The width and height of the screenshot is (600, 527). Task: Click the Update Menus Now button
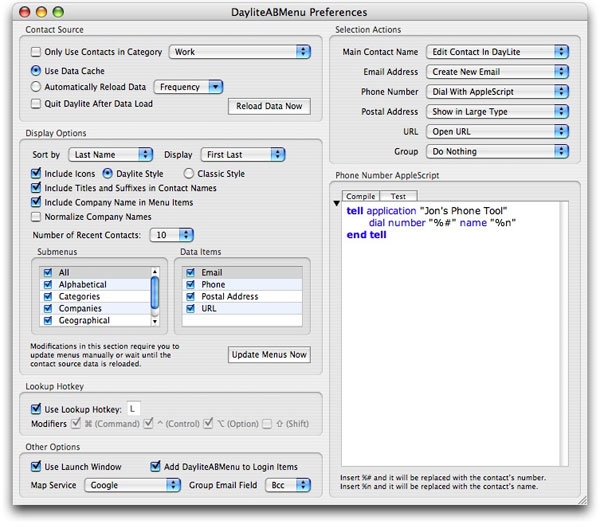269,355
